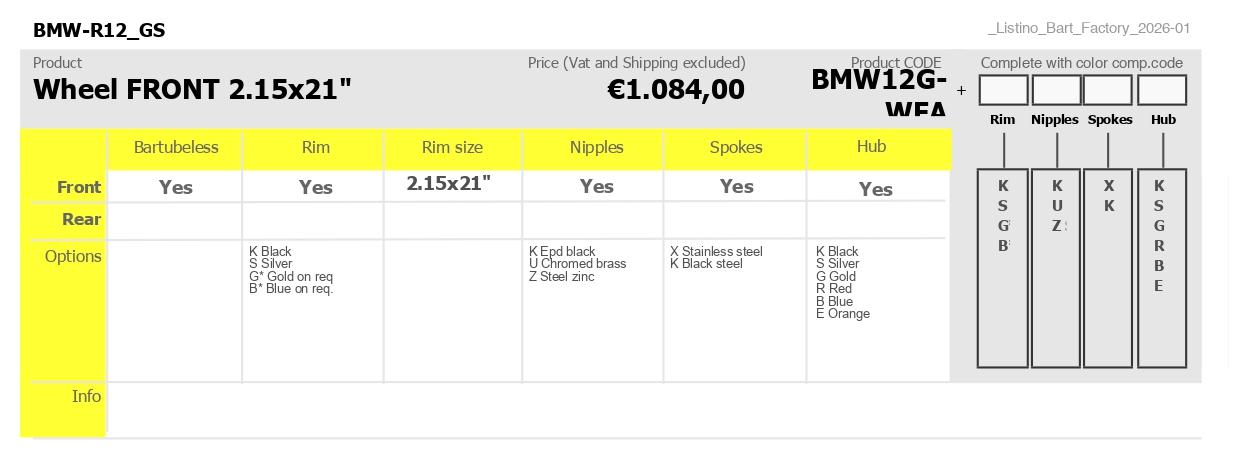Select the Nipples column header
The image size is (1240, 473).
597,148
